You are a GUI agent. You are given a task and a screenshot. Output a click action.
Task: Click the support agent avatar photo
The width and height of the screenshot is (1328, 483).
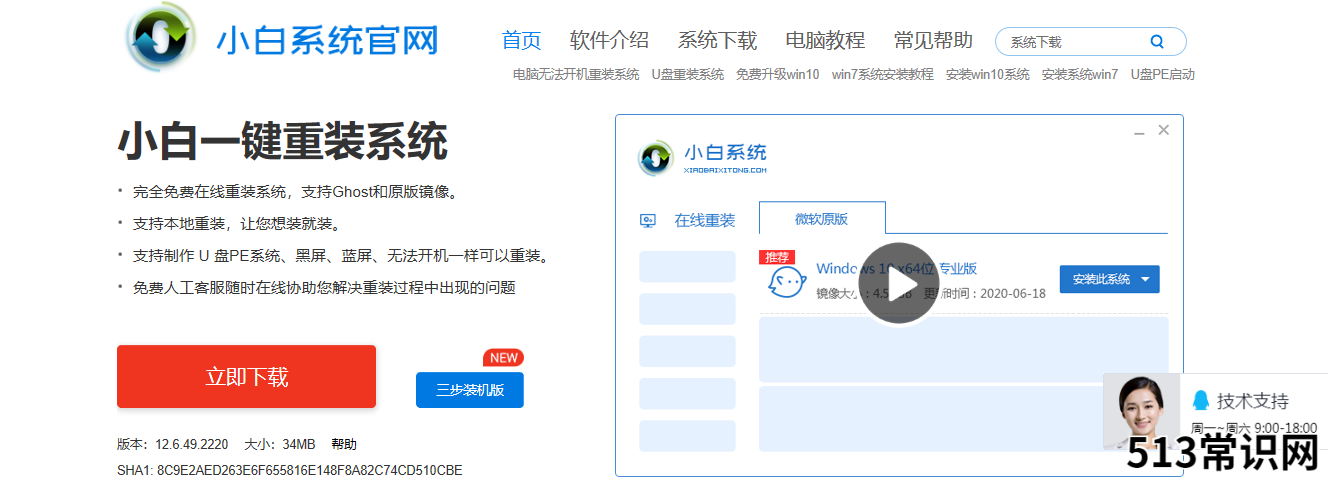(x=1141, y=412)
